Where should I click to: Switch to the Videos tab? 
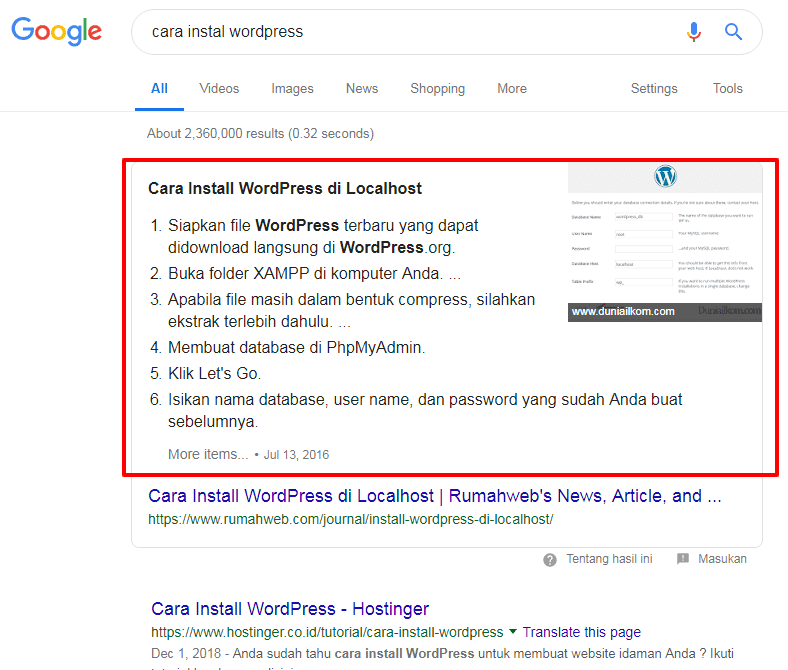click(219, 89)
